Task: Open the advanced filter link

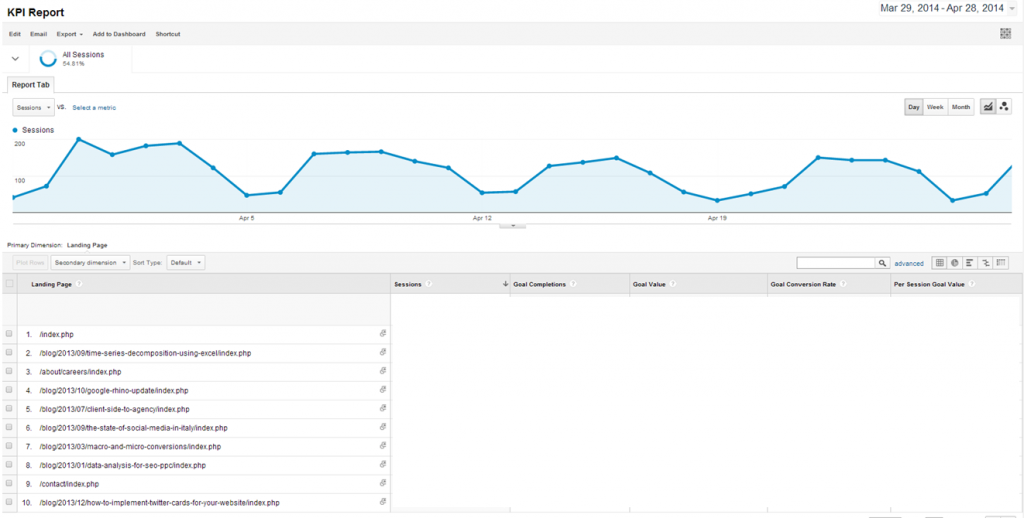Action: 909,263
